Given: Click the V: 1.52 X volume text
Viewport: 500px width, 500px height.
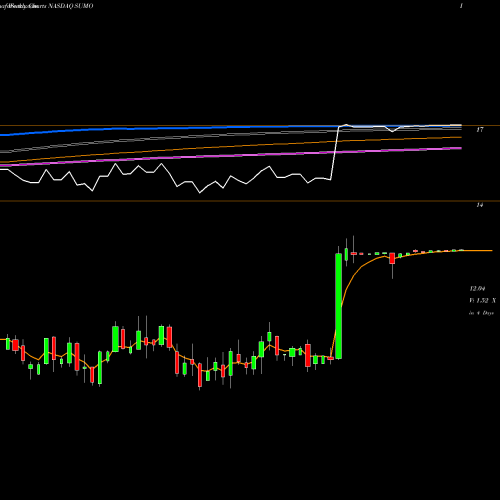Looking at the screenshot, I should (x=482, y=301).
